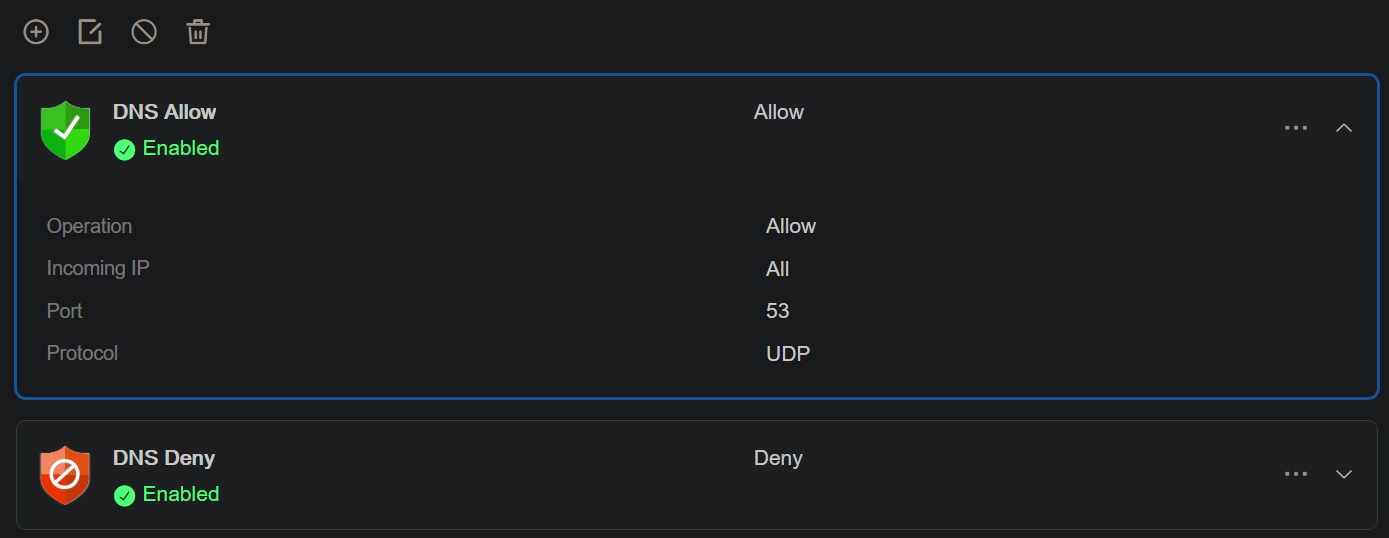The height and width of the screenshot is (538, 1389).
Task: Click the Port value 53
Action: pos(778,311)
